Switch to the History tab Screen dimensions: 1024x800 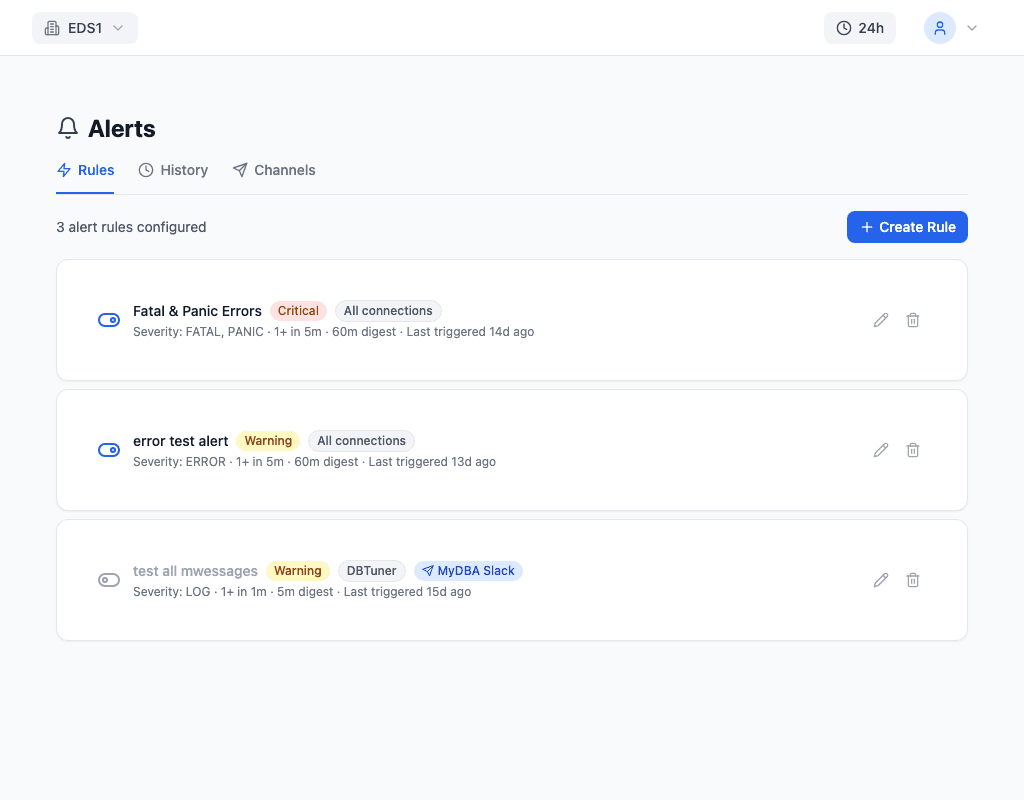[x=173, y=170]
